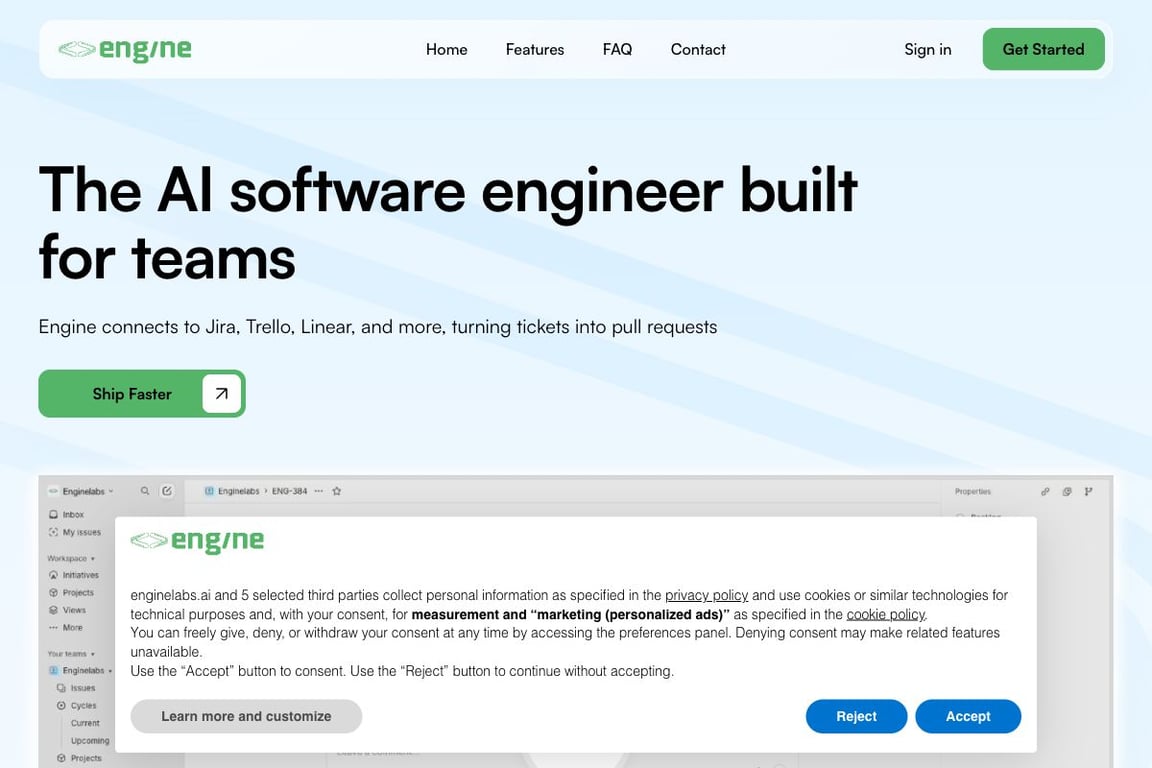The width and height of the screenshot is (1152, 768).
Task: Click Learn more and customize
Action: [x=246, y=716]
